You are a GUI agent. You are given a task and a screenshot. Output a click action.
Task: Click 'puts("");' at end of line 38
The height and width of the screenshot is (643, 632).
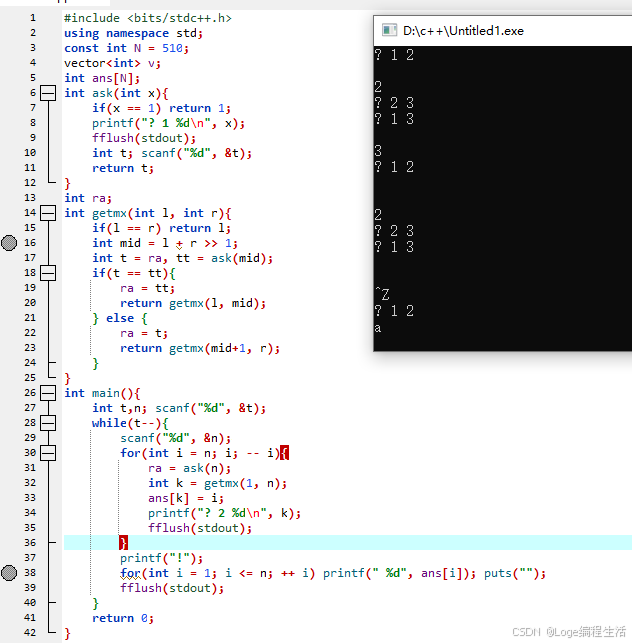[x=515, y=573]
